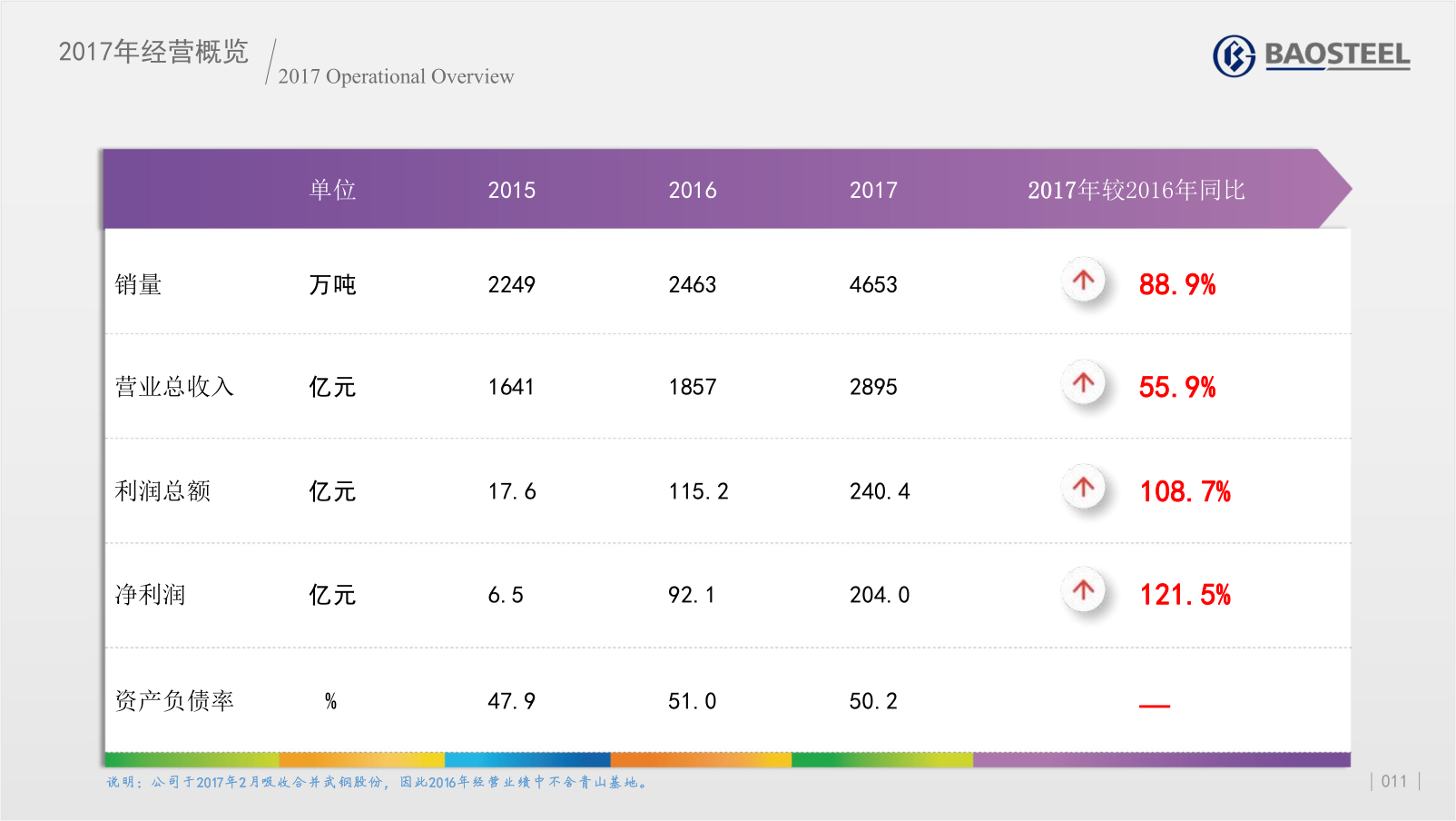1456x821 pixels.
Task: Click the 2017 Operational Overview subtitle
Action: pos(396,76)
